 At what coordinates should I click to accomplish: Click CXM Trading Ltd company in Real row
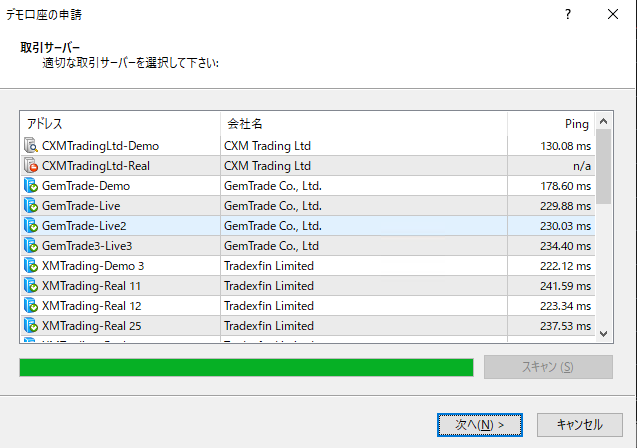tap(267, 166)
